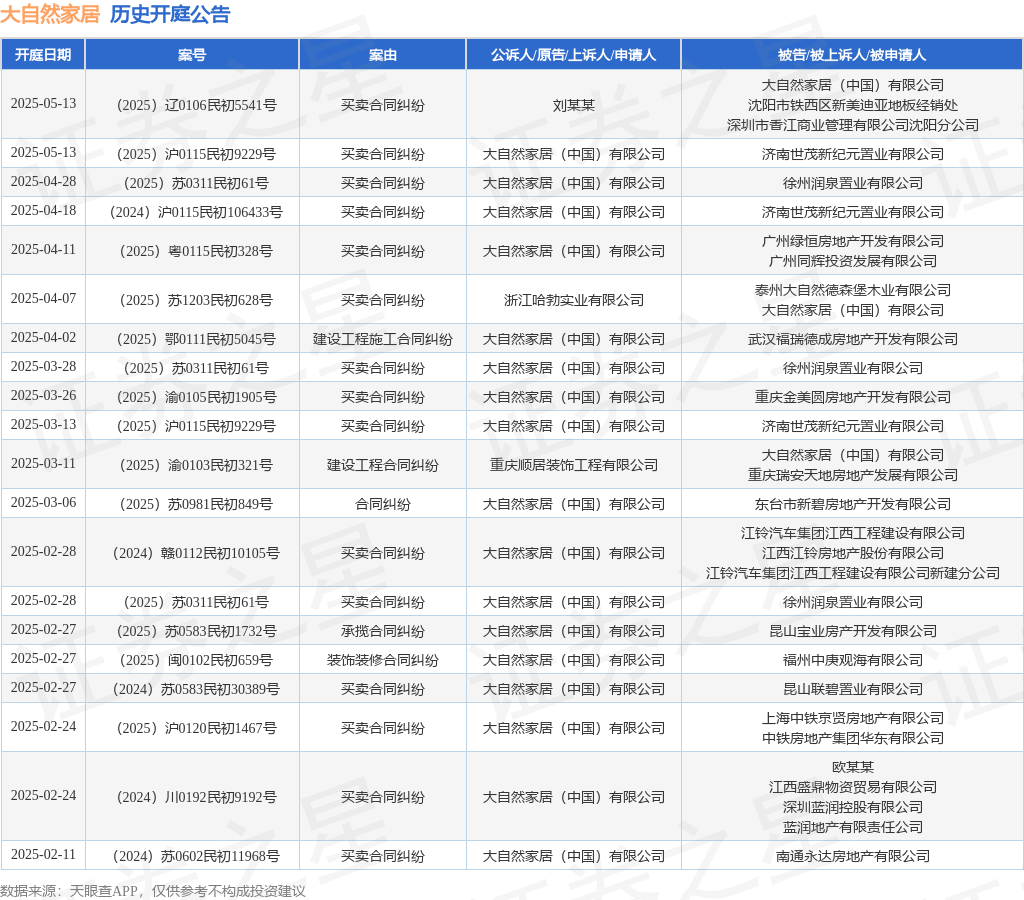Viewport: 1024px width, 900px height.
Task: Select defendant 蓝润地产有限责任公司
Action: [x=852, y=828]
